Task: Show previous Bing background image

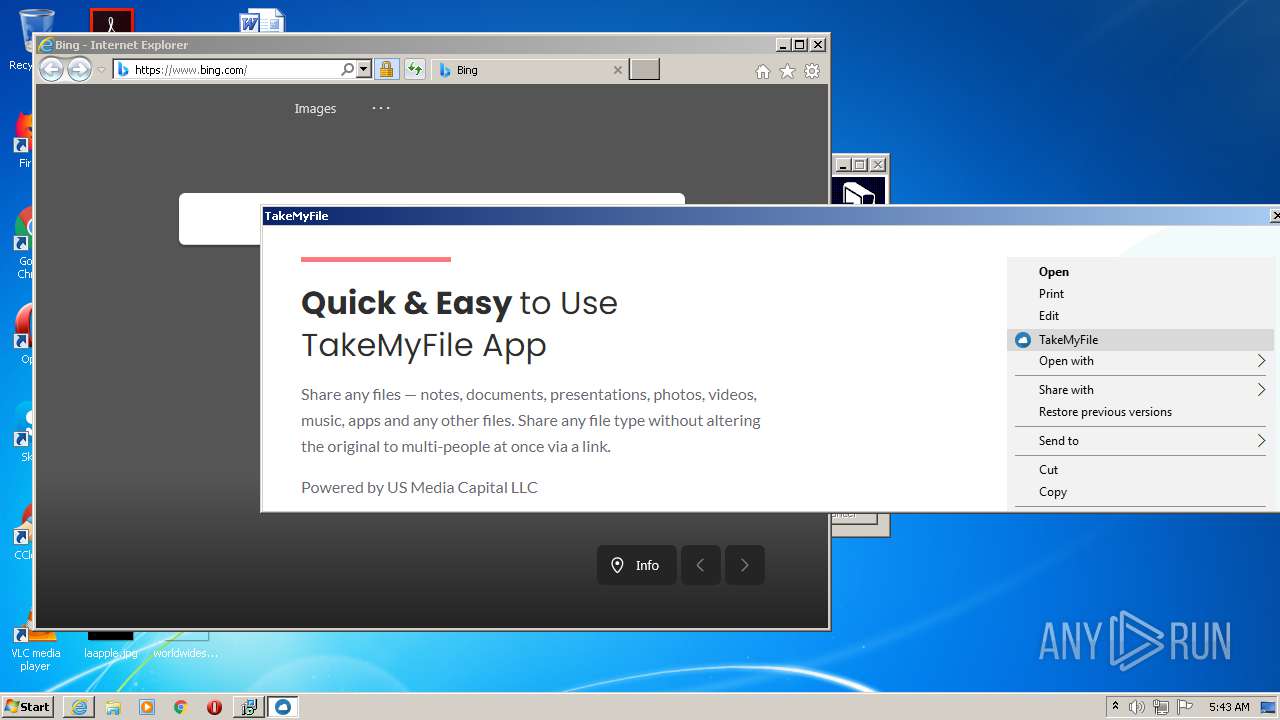Action: coord(701,565)
